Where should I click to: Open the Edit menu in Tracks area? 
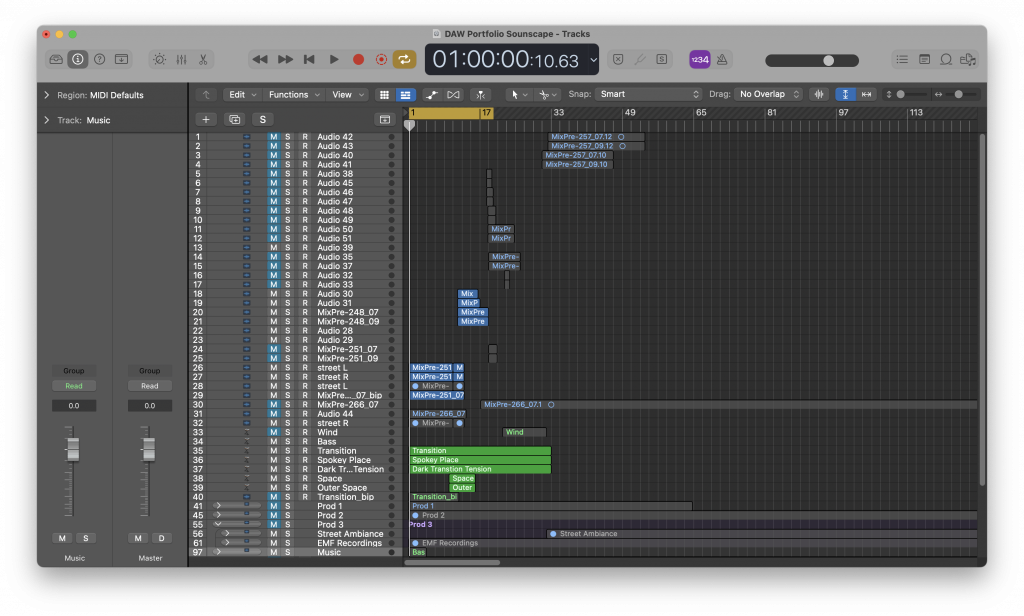coord(242,95)
